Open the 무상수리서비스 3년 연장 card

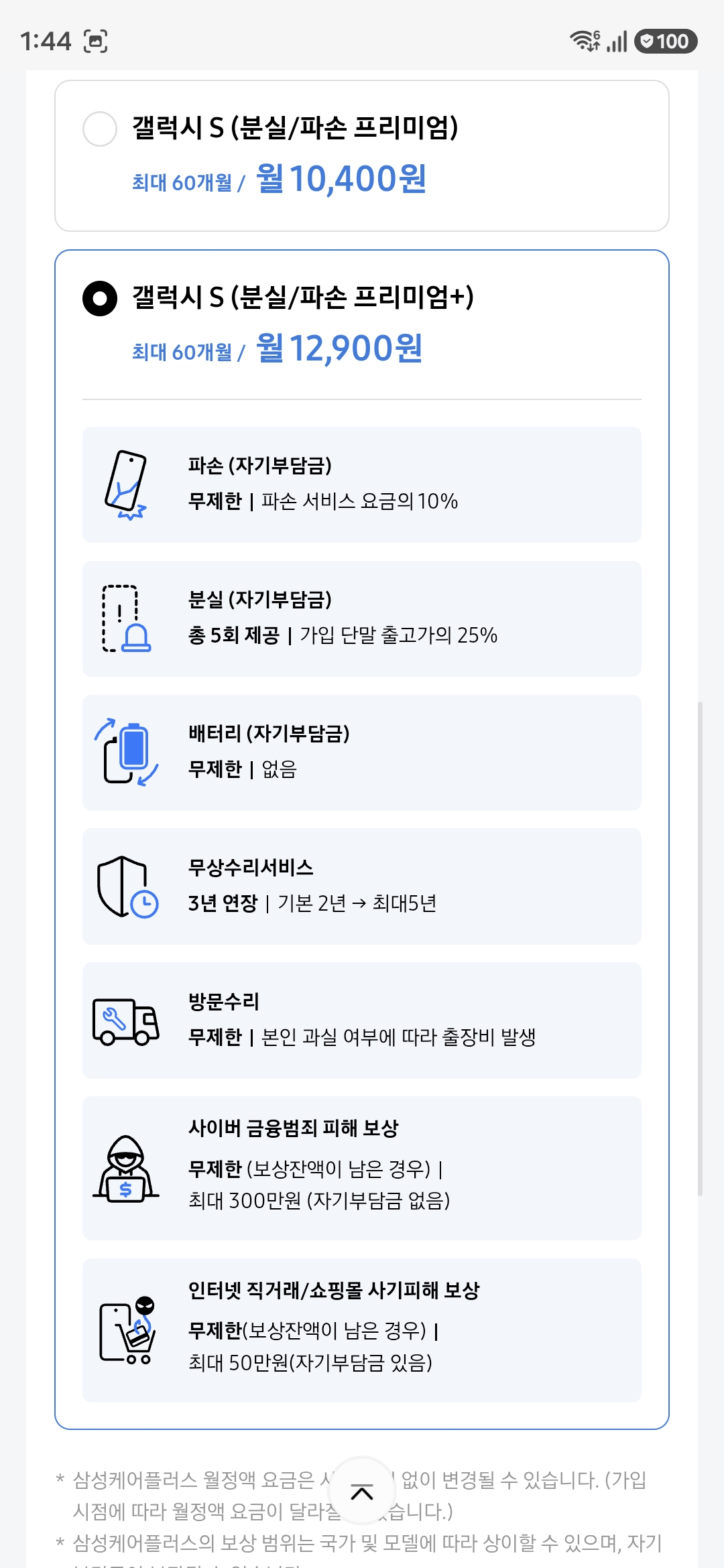[x=362, y=887]
